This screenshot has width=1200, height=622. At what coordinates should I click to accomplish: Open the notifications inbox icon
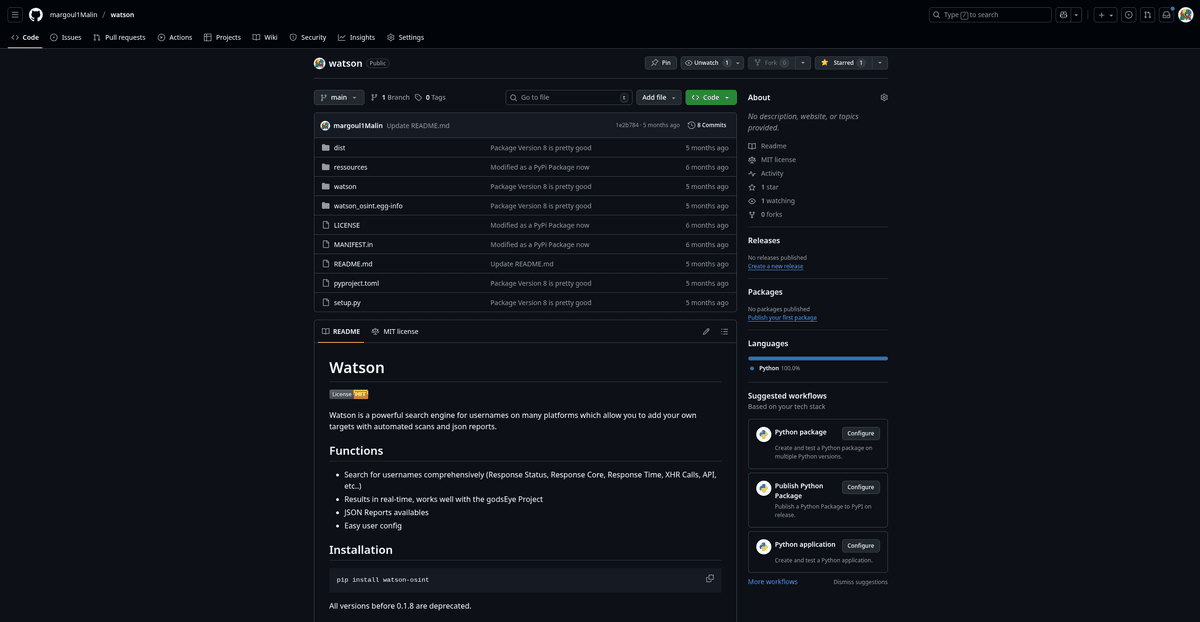[1166, 15]
